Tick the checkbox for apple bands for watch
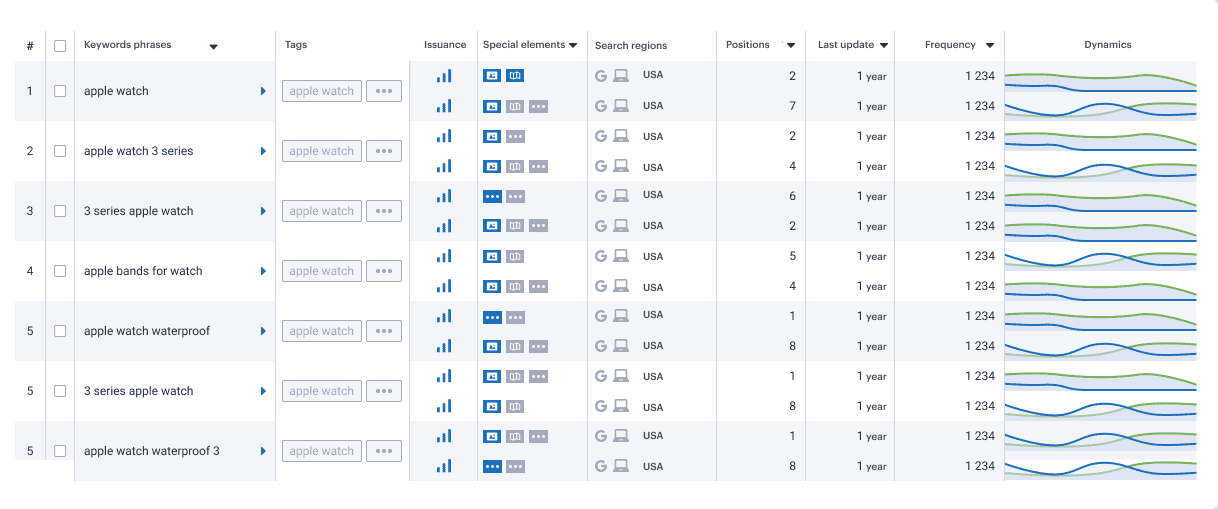The width and height of the screenshot is (1218, 509). 60,271
